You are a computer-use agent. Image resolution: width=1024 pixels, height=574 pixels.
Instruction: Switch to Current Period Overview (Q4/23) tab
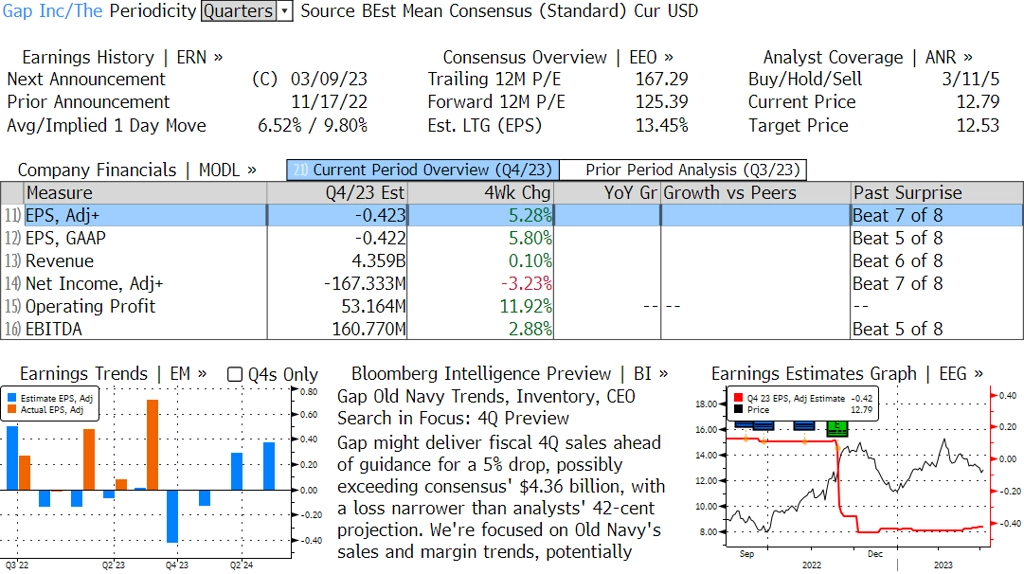(423, 170)
